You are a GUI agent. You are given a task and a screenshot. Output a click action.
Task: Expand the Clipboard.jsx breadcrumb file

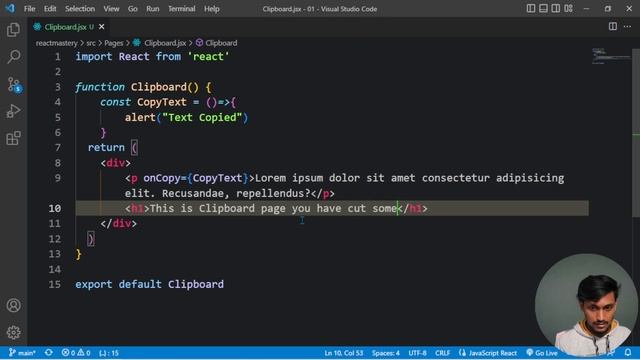pyautogui.click(x=160, y=43)
